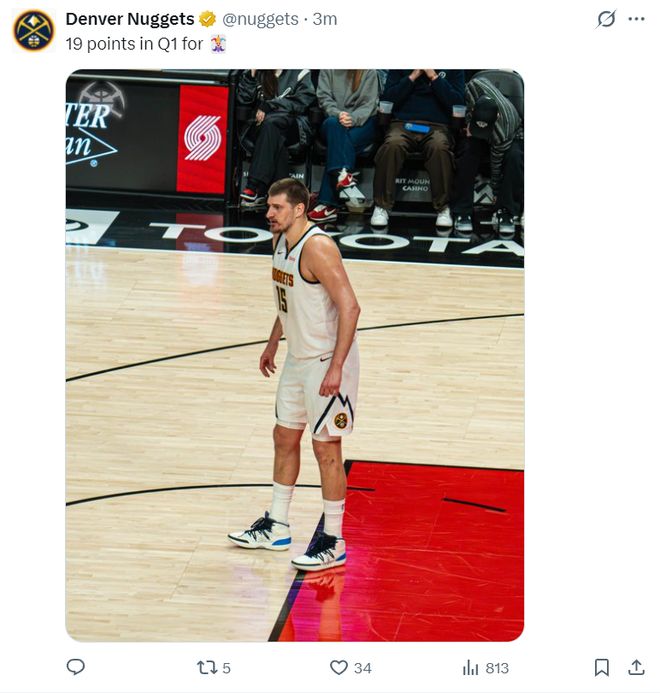Open the Denver Nuggets profile avatar
Screen dimensions: 660x693
[x=33, y=30]
